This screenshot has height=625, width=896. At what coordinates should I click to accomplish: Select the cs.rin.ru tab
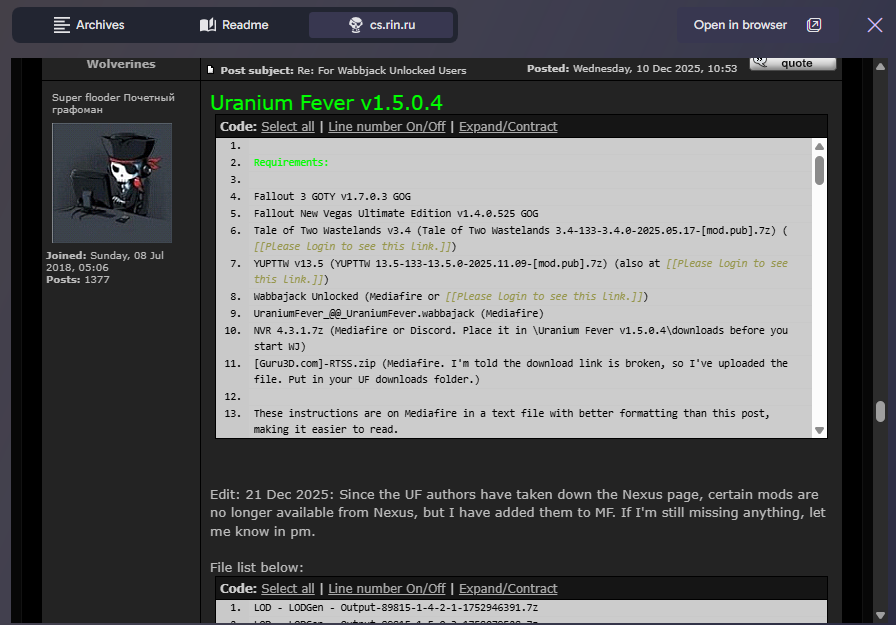[x=381, y=25]
